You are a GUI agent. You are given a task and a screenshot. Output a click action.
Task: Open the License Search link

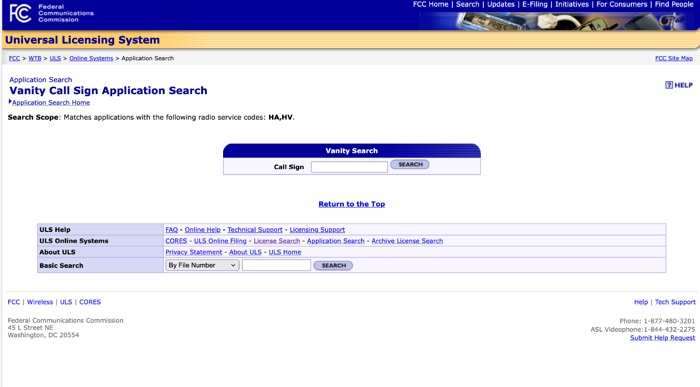point(277,241)
